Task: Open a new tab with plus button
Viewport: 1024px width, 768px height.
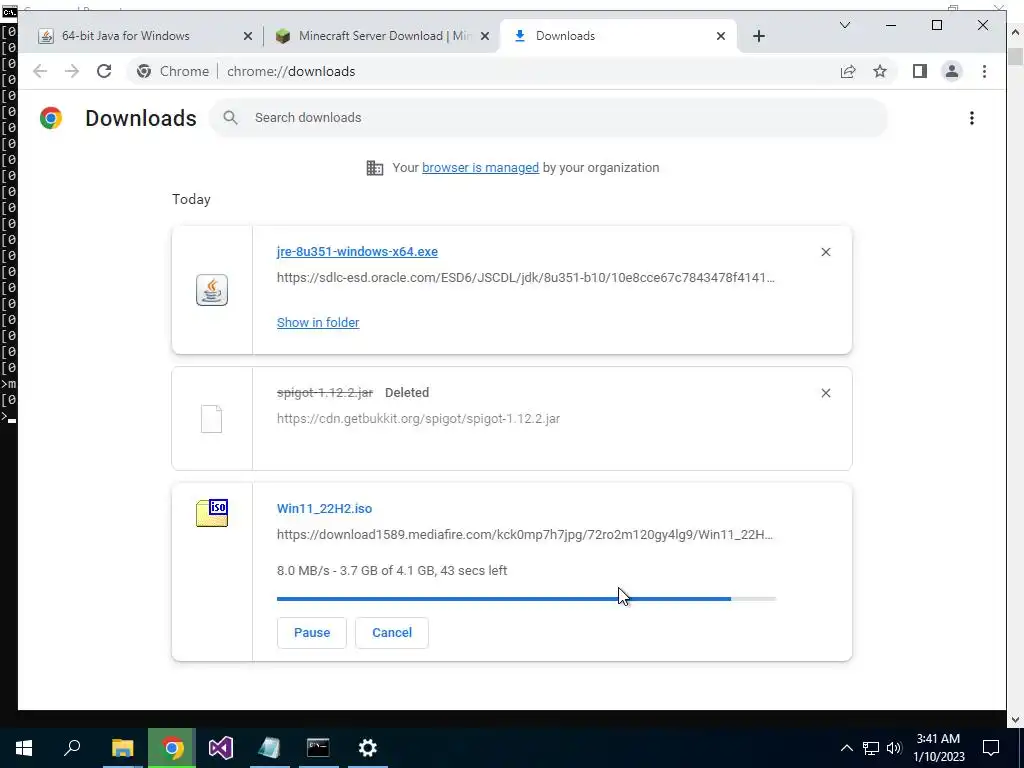Action: (758, 37)
